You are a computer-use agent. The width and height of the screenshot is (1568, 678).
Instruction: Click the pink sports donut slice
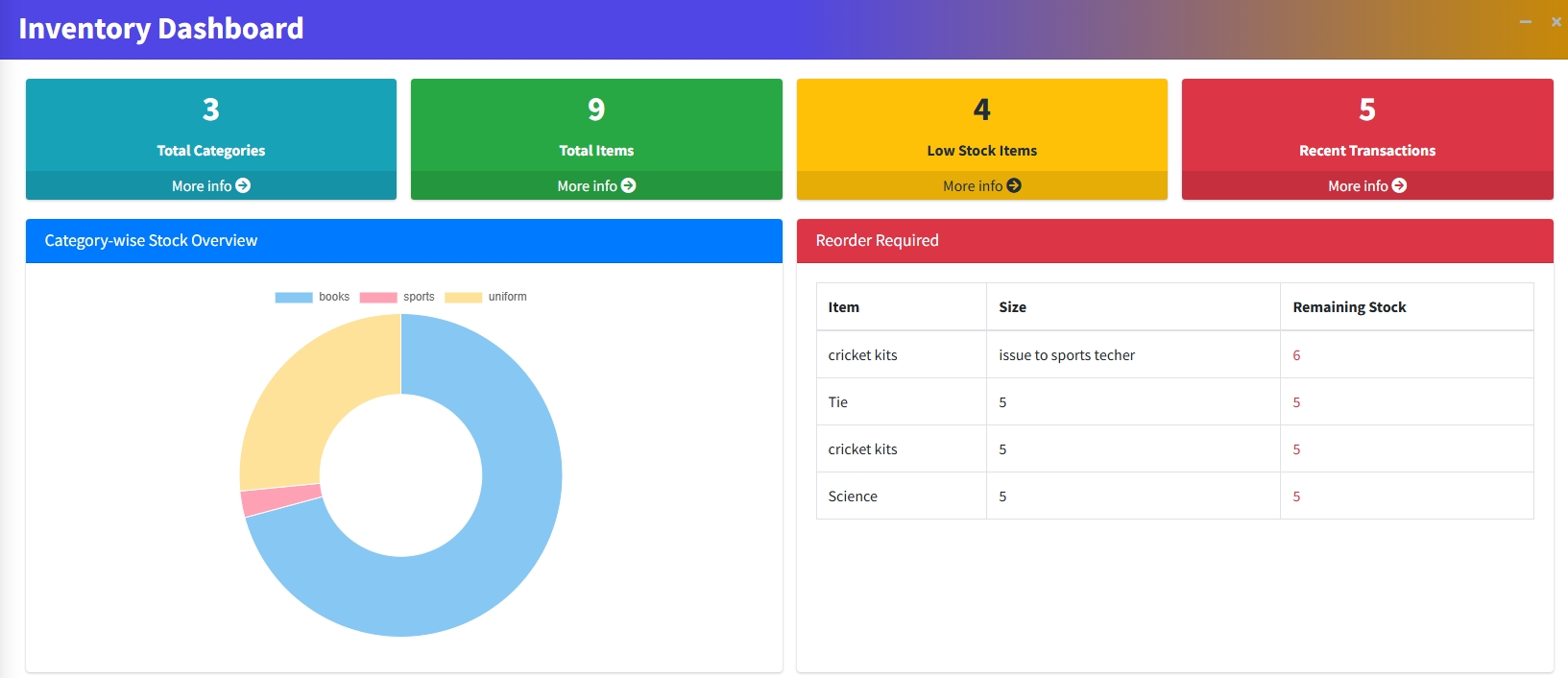click(281, 499)
